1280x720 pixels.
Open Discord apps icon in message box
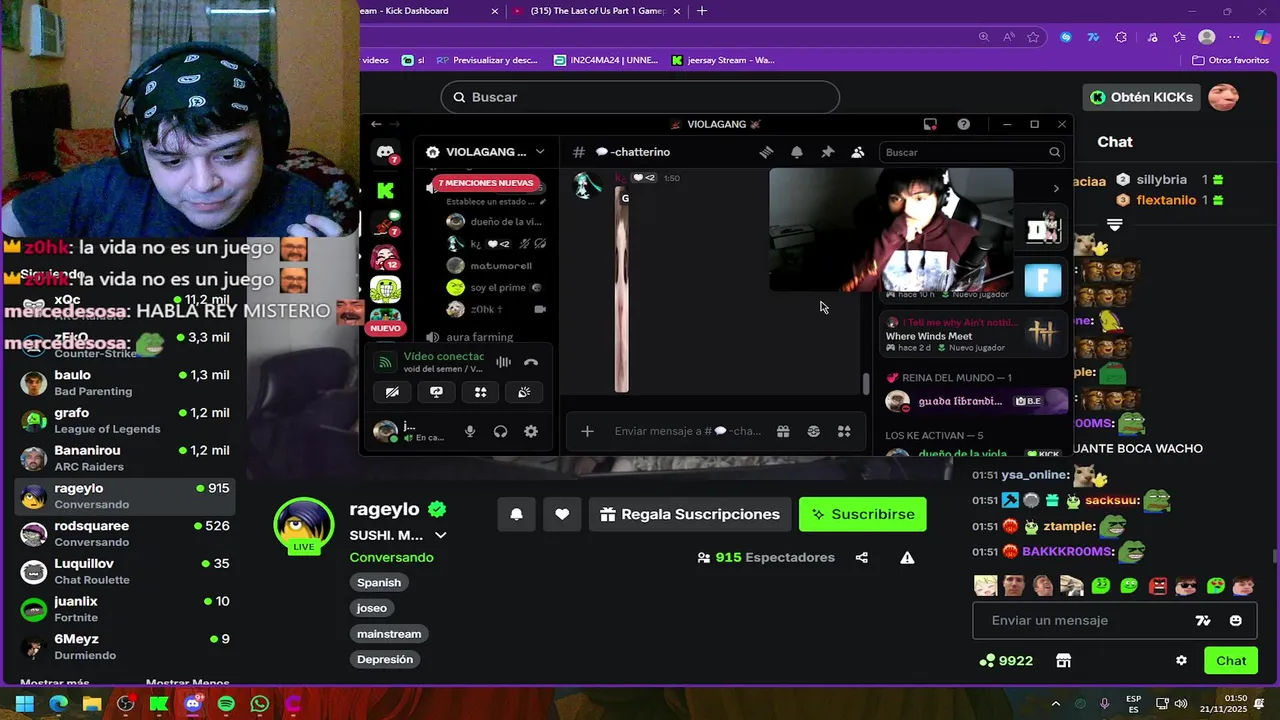point(844,431)
